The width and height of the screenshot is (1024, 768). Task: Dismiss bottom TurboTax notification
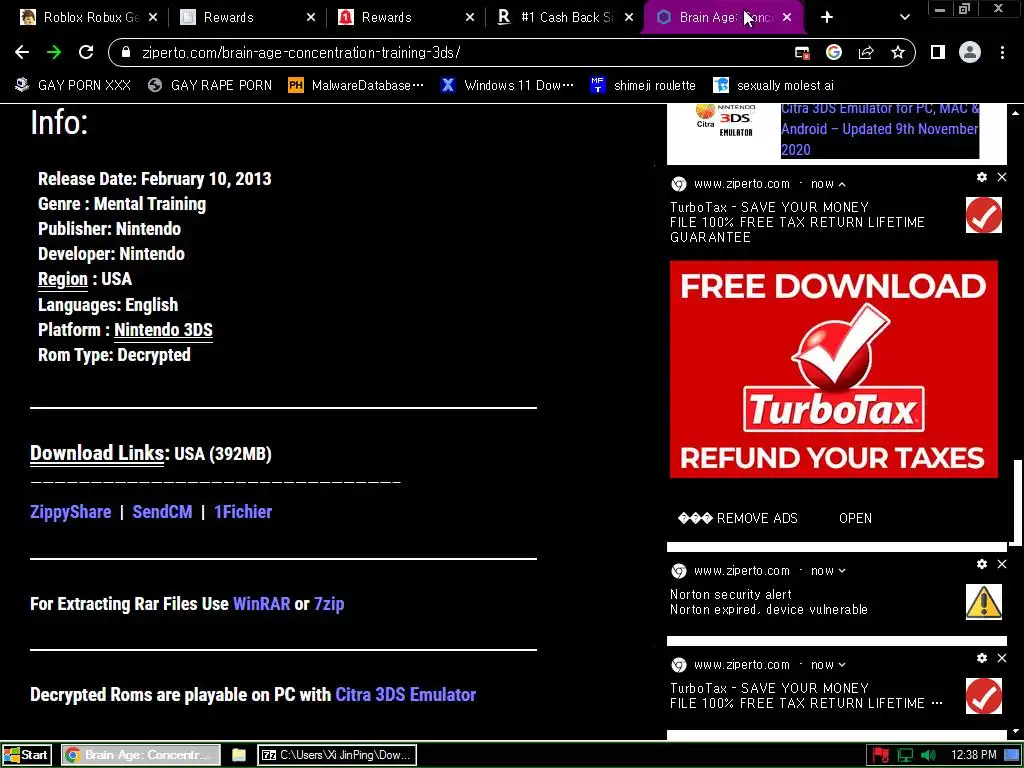tap(1002, 658)
